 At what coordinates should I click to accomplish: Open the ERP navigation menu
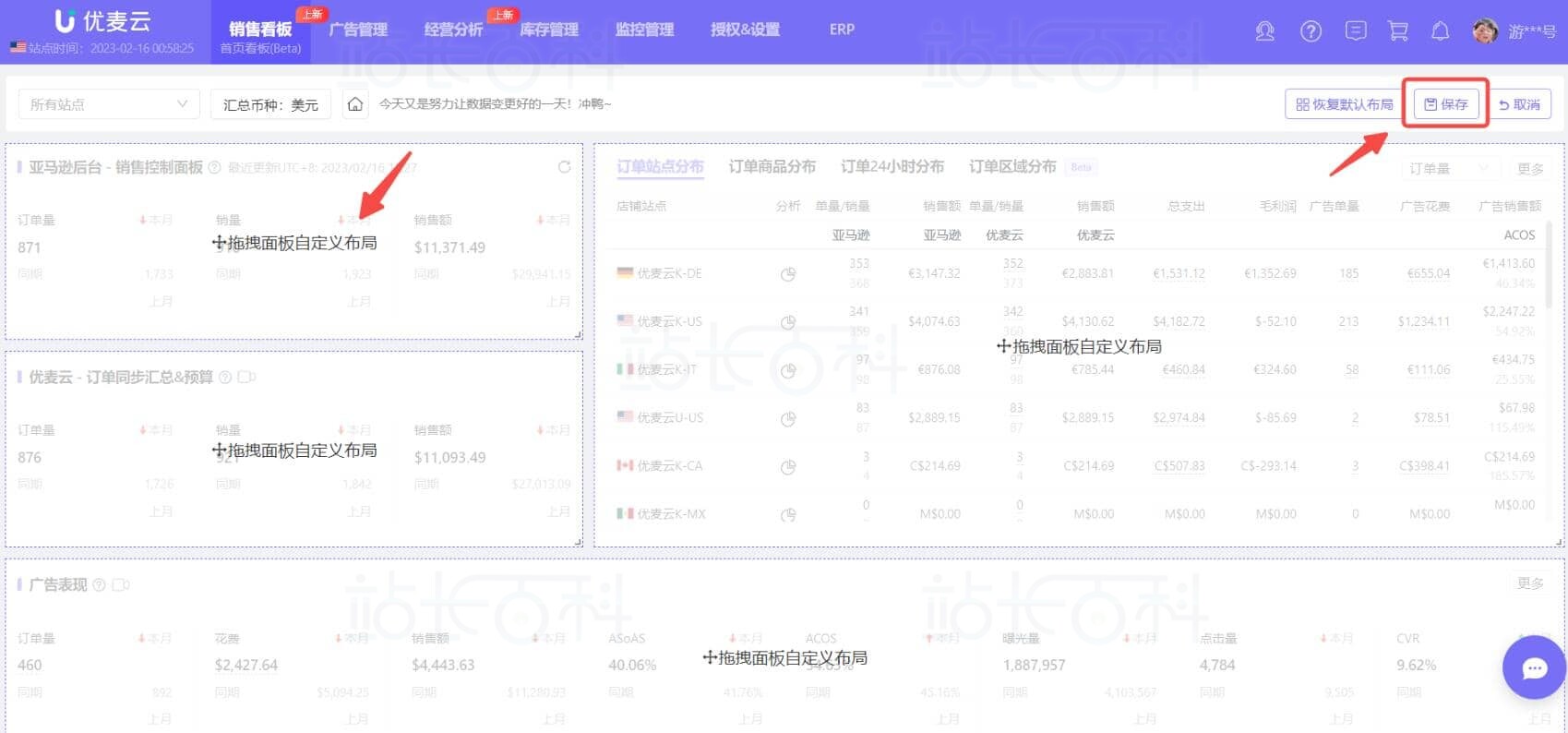point(842,30)
